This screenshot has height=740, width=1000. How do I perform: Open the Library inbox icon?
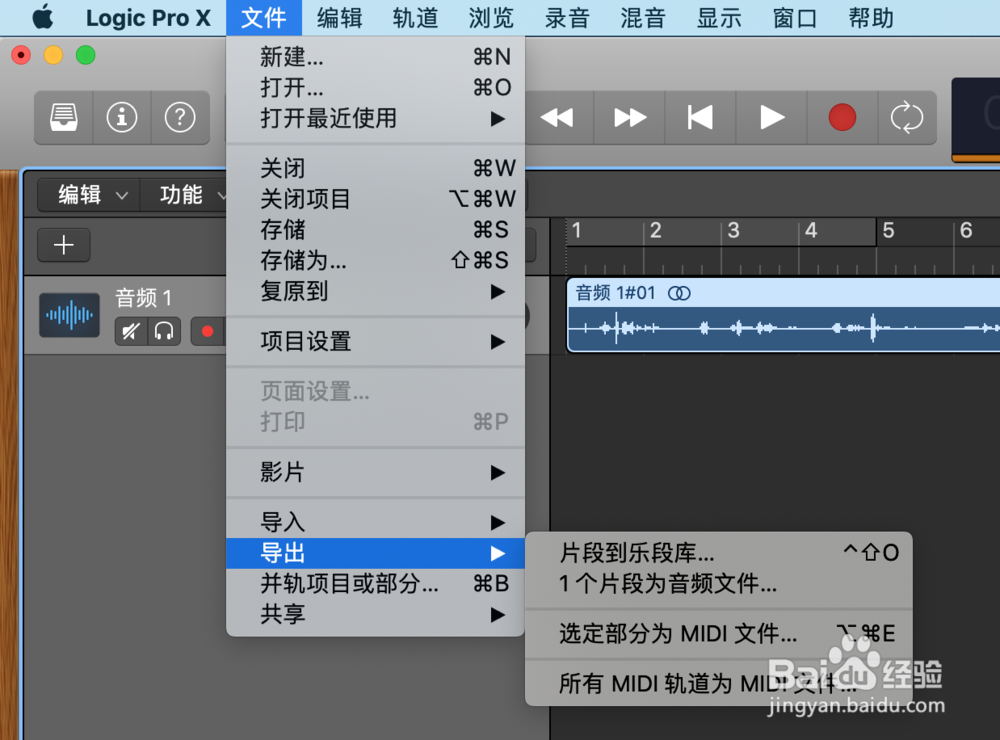tap(64, 117)
